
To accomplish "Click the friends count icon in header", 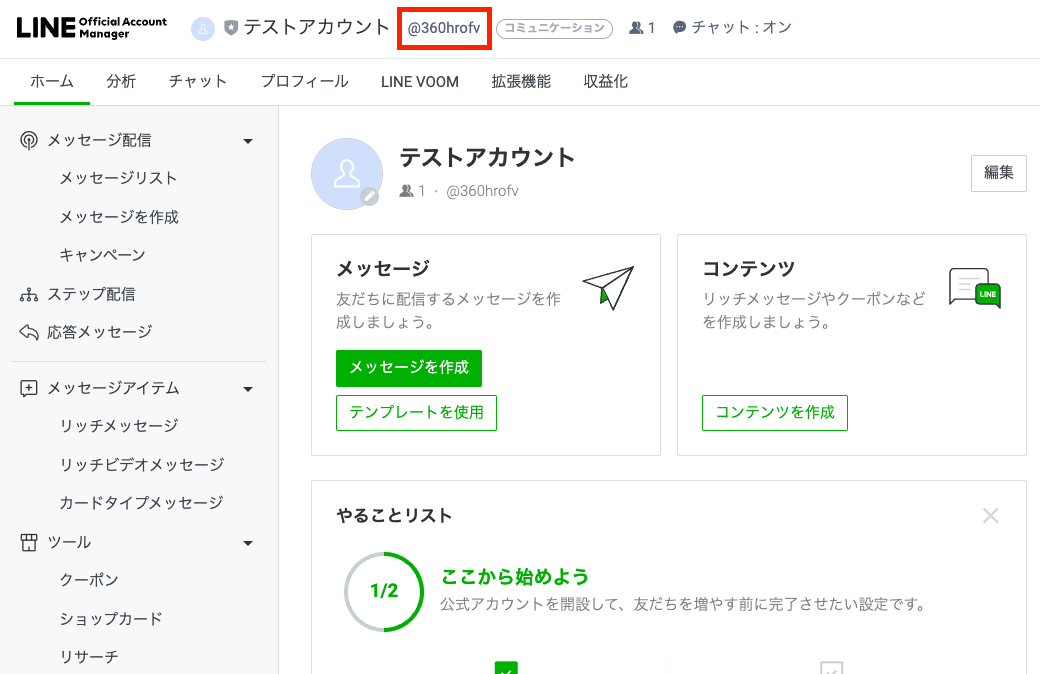I will tap(636, 28).
